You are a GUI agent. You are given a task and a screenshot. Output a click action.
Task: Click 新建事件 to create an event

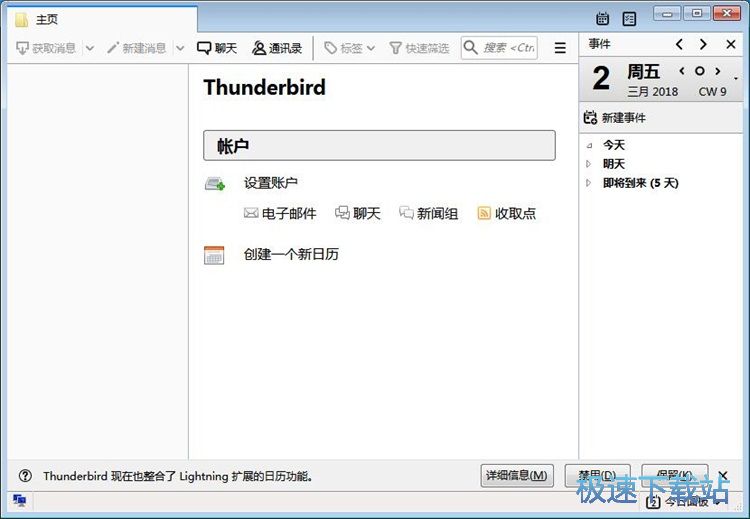point(615,118)
